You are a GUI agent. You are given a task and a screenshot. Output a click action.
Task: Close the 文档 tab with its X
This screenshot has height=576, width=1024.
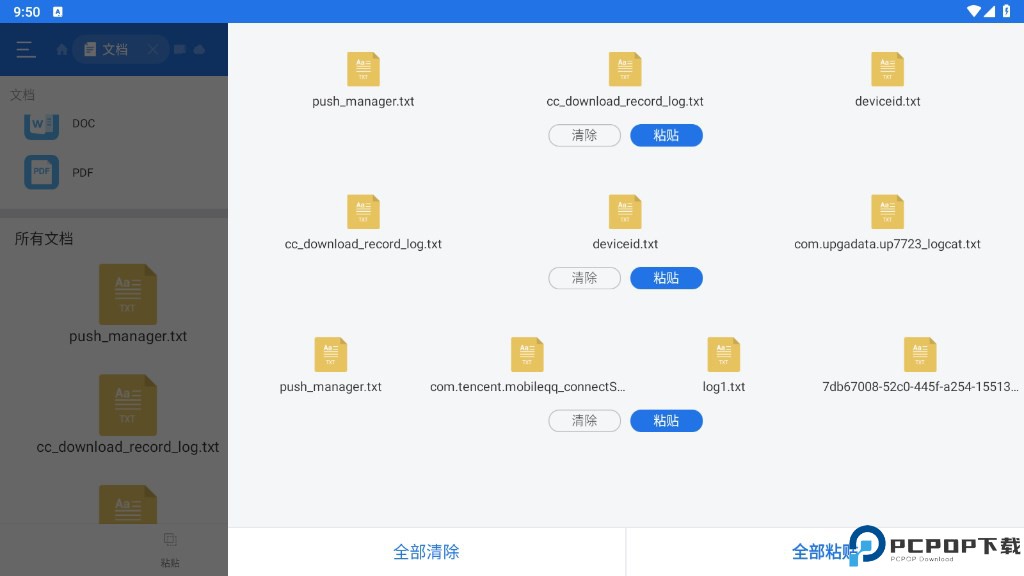click(x=152, y=48)
